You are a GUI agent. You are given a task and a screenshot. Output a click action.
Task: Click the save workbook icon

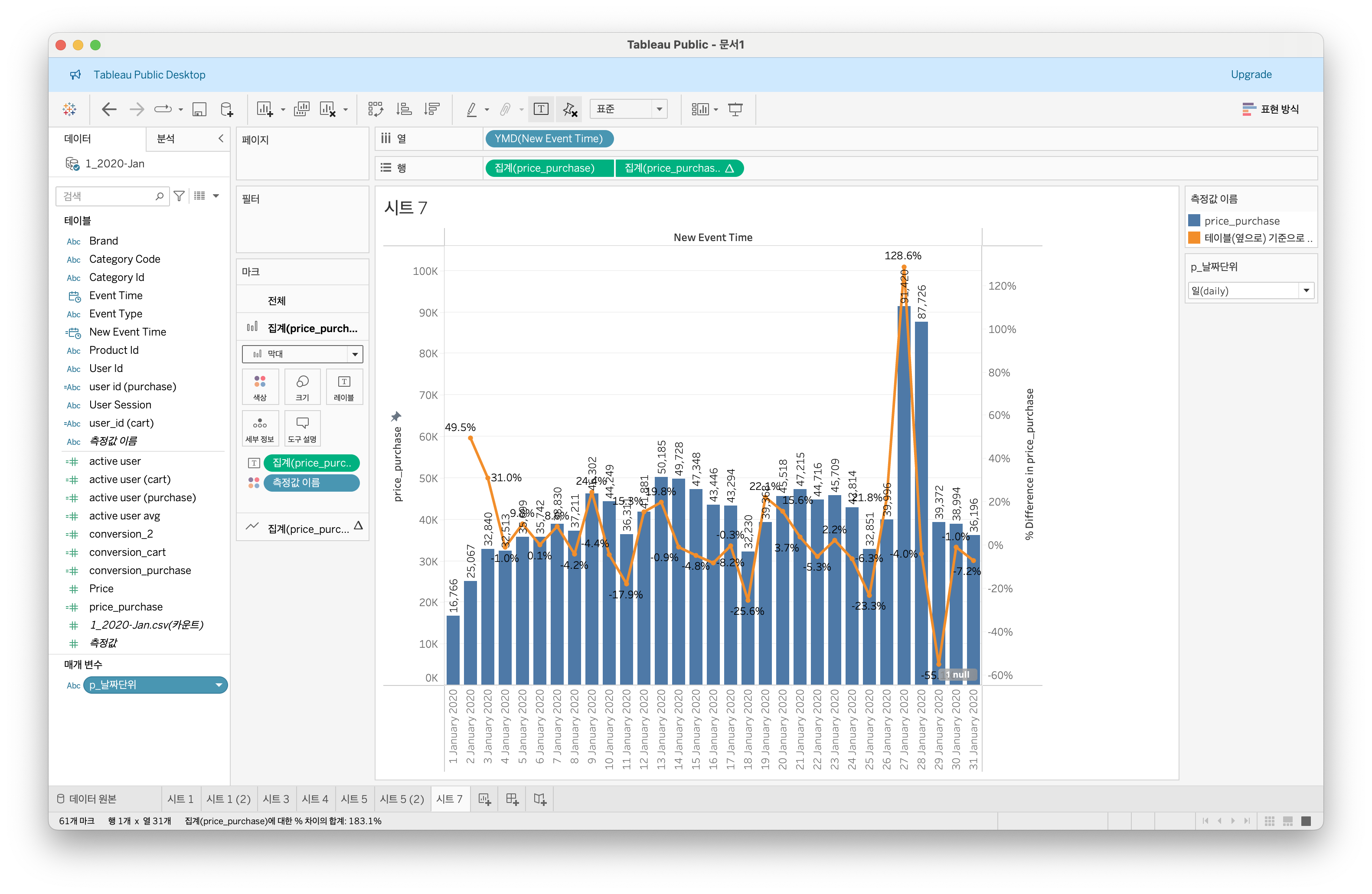point(199,109)
